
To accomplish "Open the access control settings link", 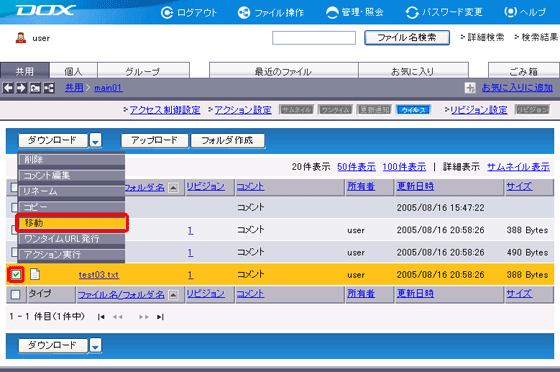I will point(165,110).
